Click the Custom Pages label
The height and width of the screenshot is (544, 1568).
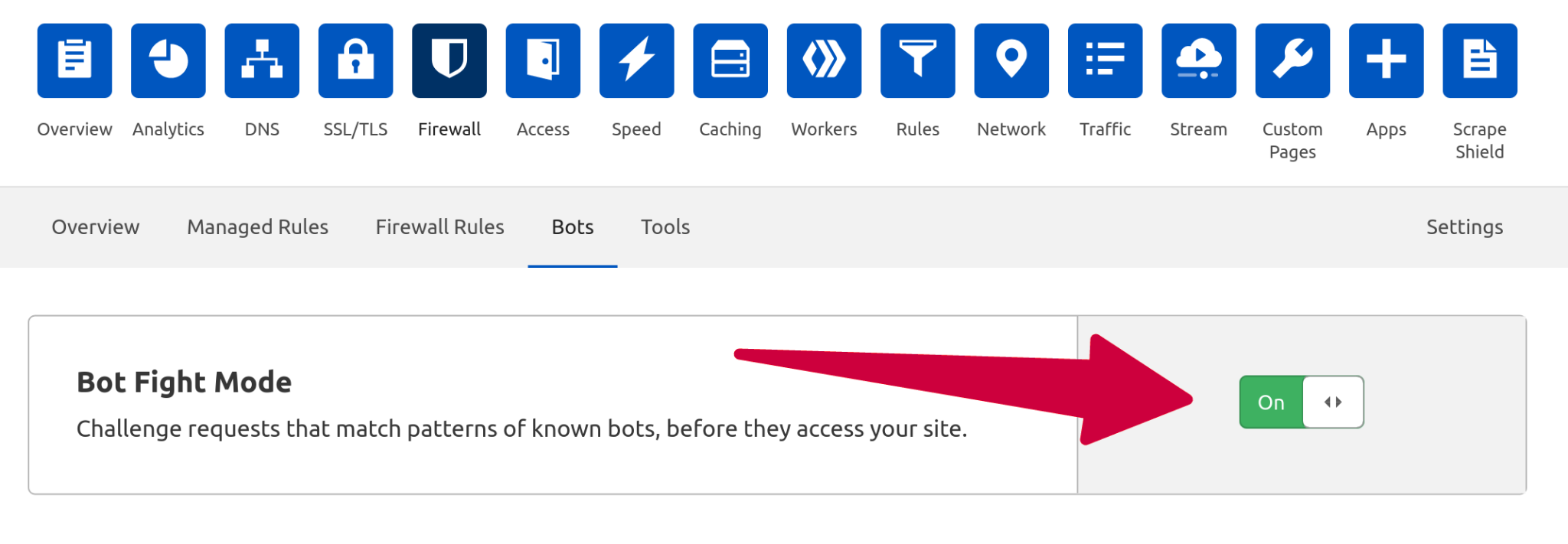[x=1292, y=141]
